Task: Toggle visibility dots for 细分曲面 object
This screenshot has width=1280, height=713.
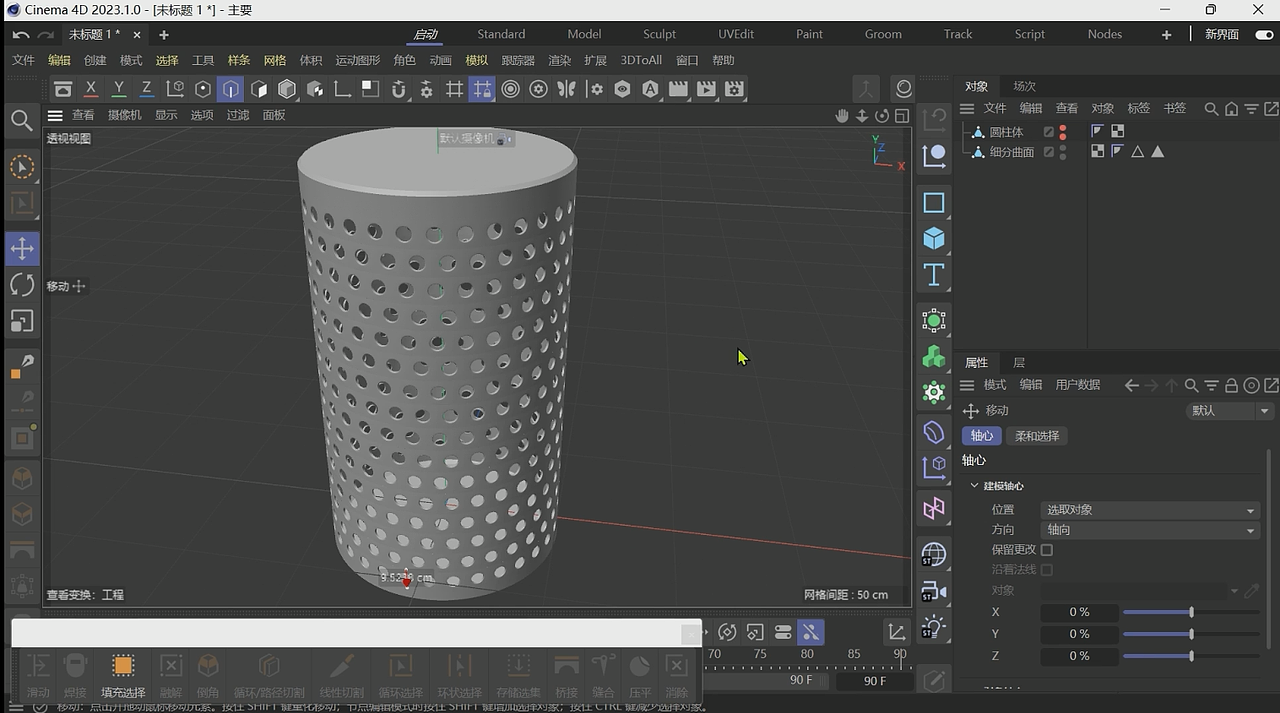Action: point(1062,152)
